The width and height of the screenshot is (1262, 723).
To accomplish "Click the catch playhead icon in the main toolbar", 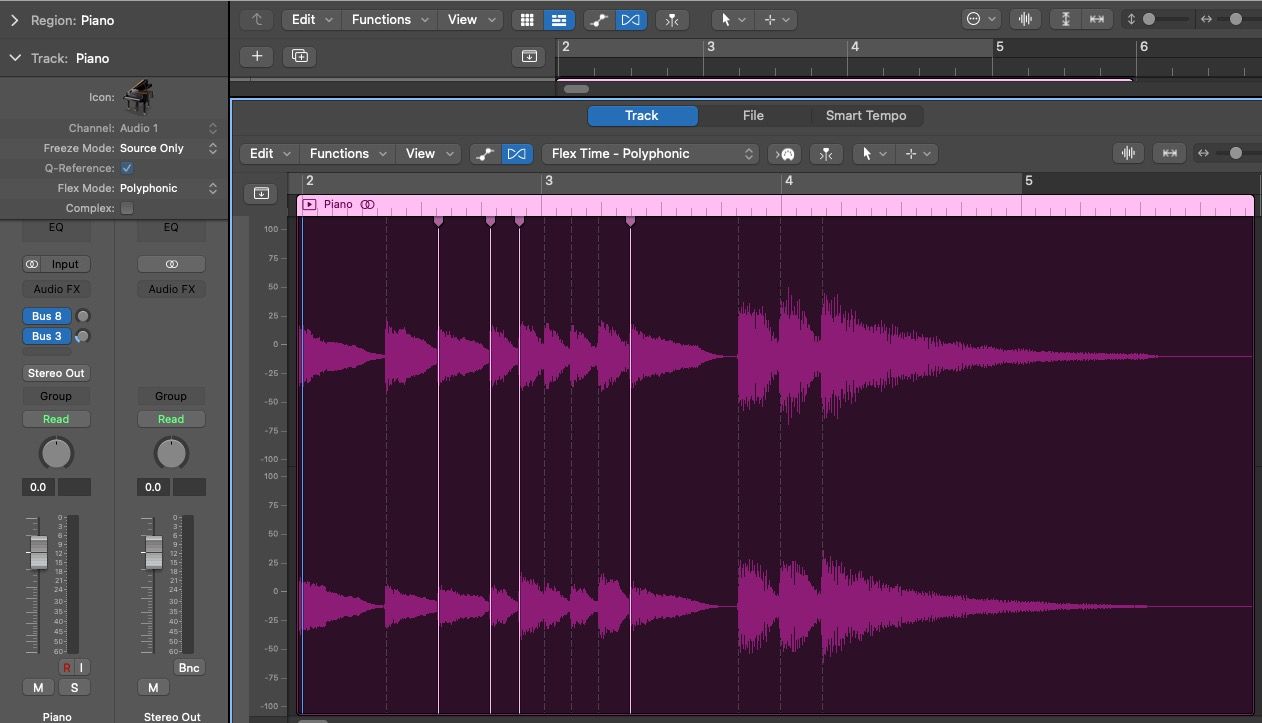I will [x=671, y=19].
